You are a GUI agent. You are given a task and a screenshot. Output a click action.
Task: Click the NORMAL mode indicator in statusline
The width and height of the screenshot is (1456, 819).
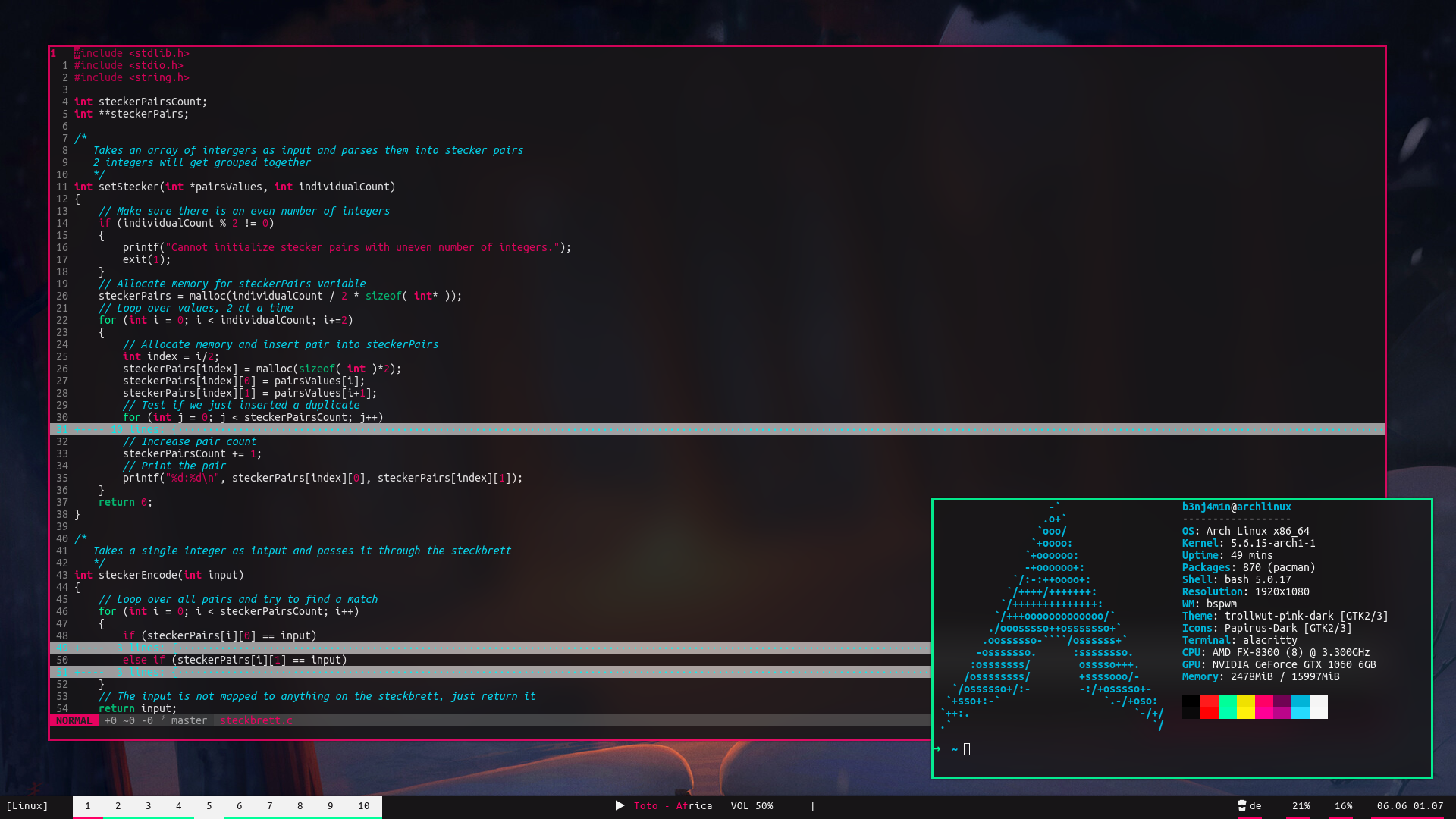pyautogui.click(x=74, y=720)
